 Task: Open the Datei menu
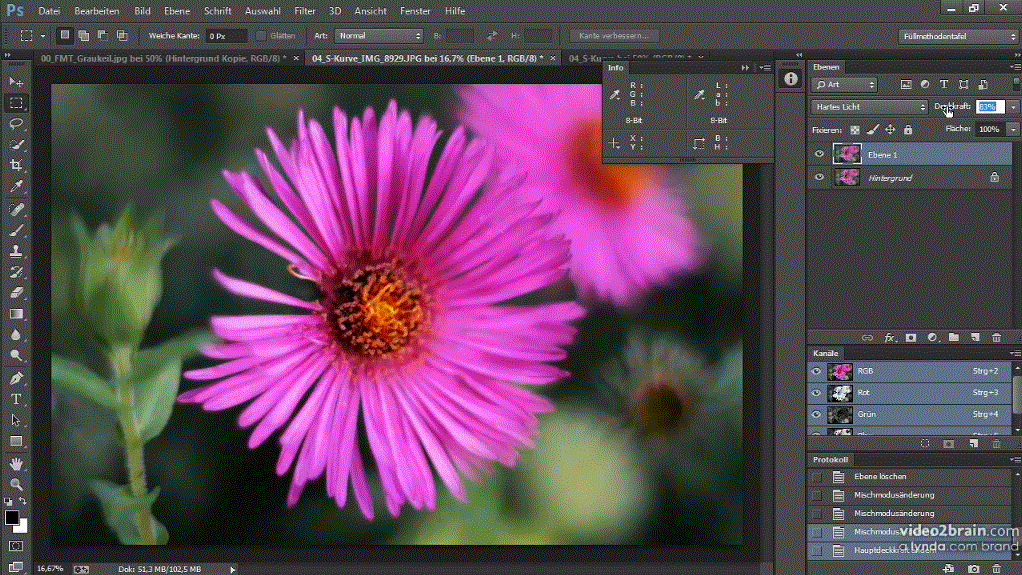tap(50, 11)
